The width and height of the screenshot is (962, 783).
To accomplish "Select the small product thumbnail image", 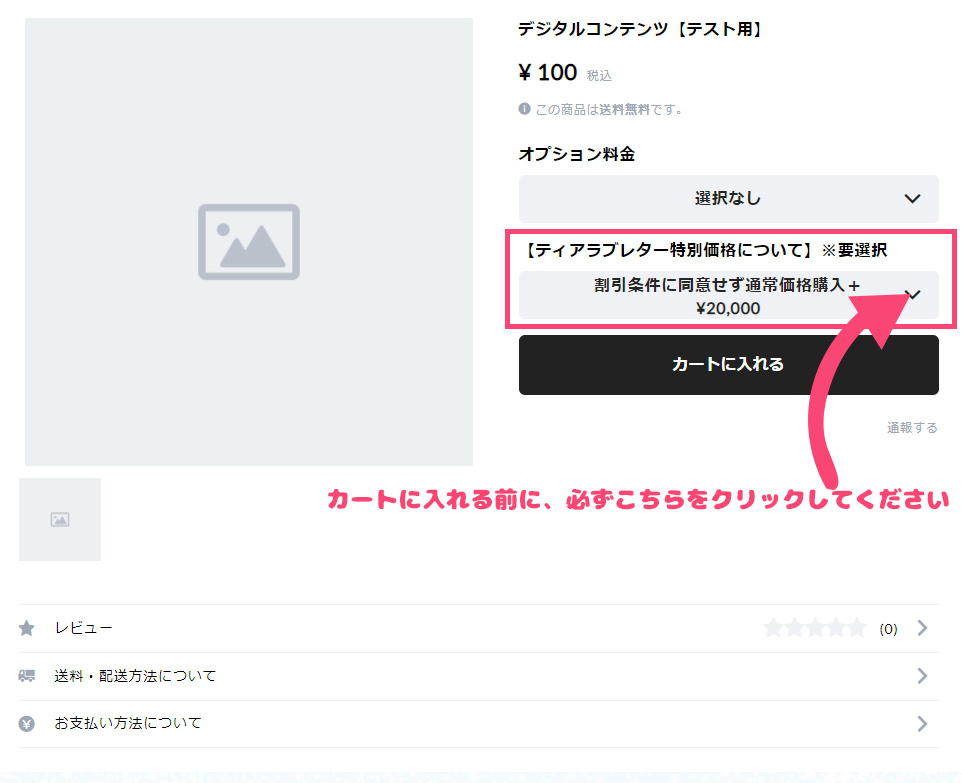I will coord(60,519).
